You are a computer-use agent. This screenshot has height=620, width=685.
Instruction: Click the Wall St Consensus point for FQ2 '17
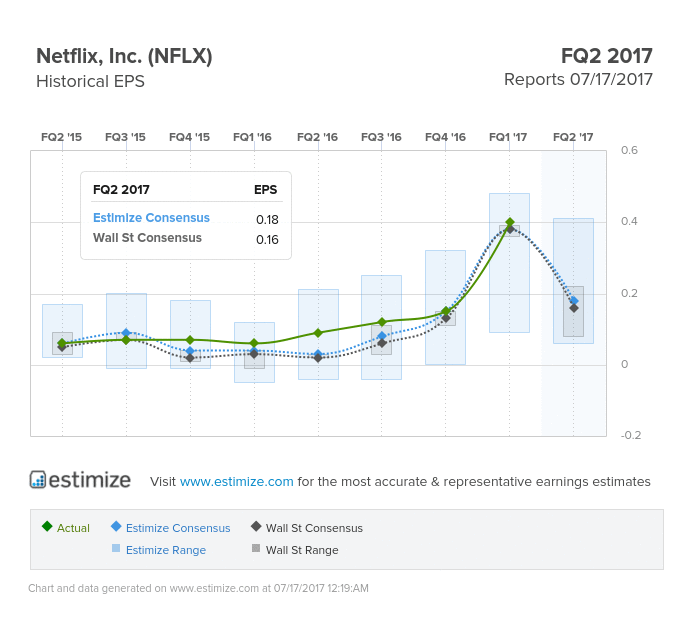click(x=574, y=308)
